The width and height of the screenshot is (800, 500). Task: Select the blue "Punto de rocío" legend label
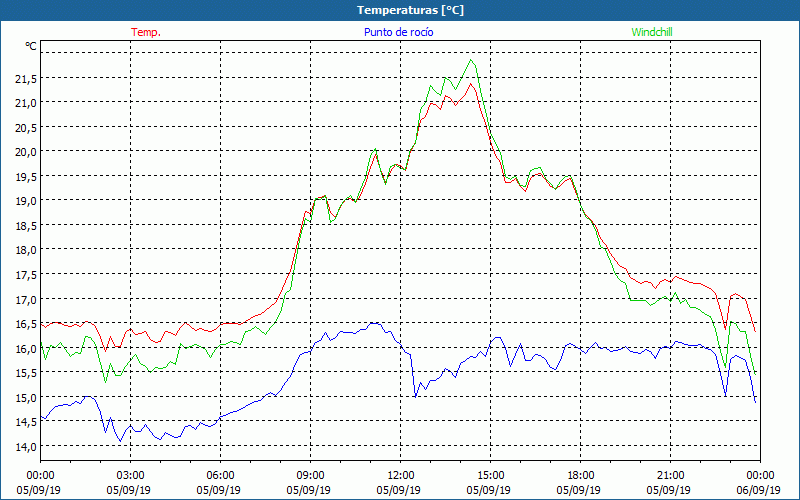(398, 32)
